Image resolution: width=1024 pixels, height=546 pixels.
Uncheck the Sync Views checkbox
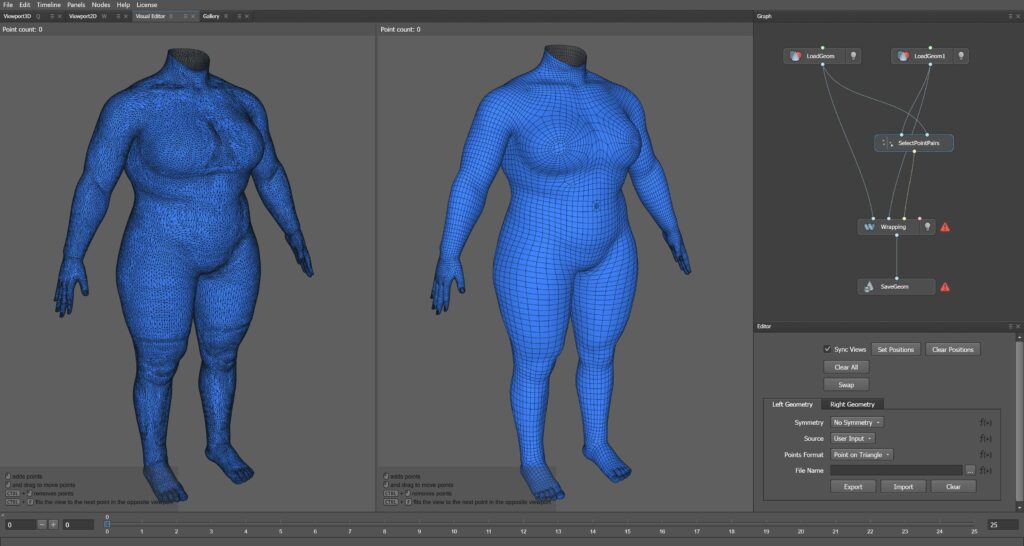click(x=827, y=350)
